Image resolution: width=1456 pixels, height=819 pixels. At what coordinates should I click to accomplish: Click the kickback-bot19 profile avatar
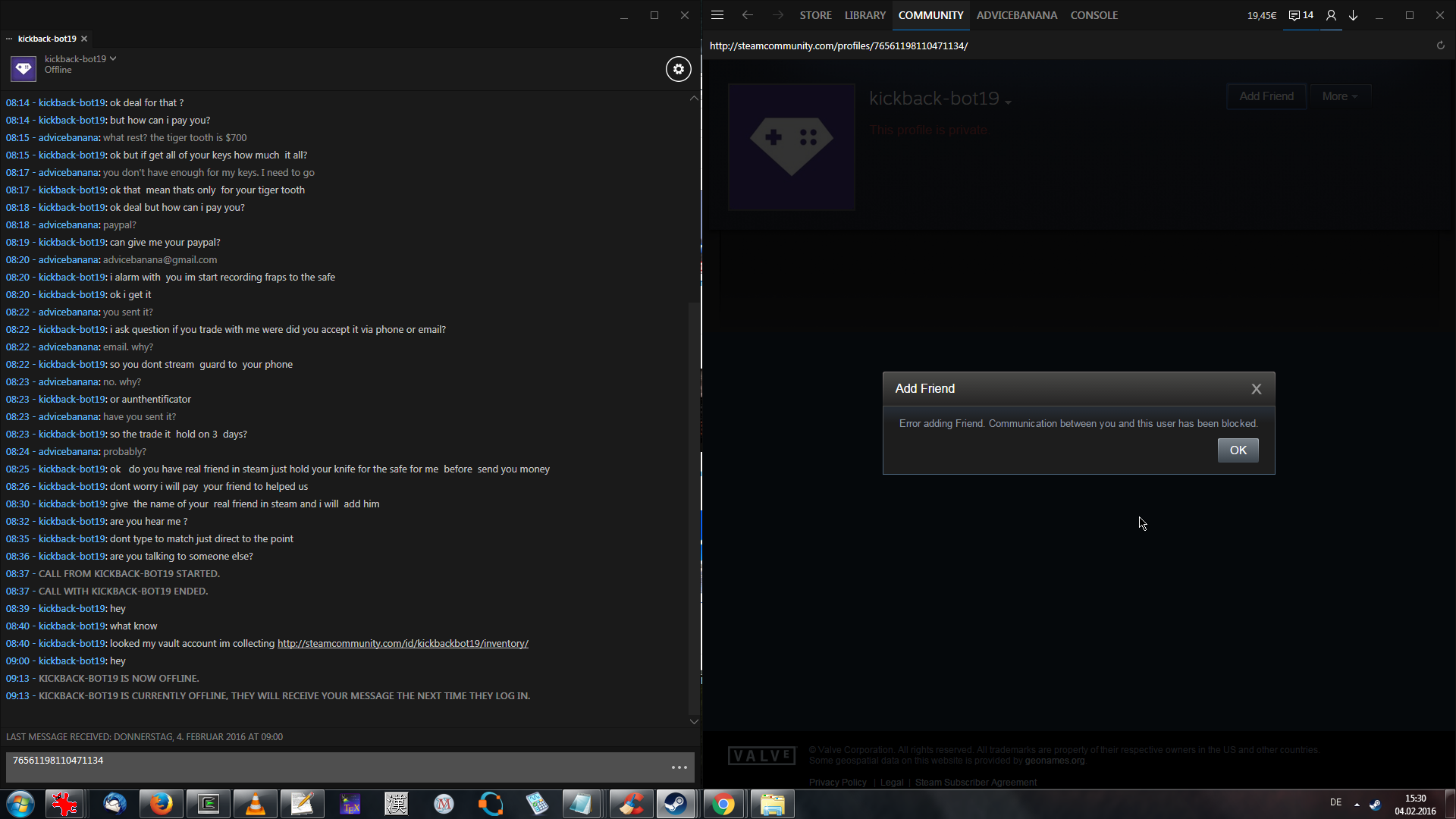792,146
